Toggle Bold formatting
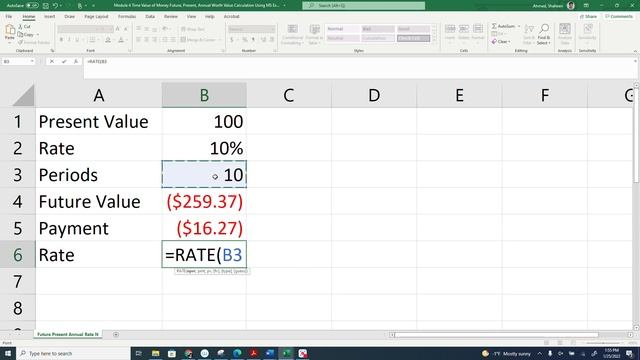The width and height of the screenshot is (640, 360). click(61, 40)
